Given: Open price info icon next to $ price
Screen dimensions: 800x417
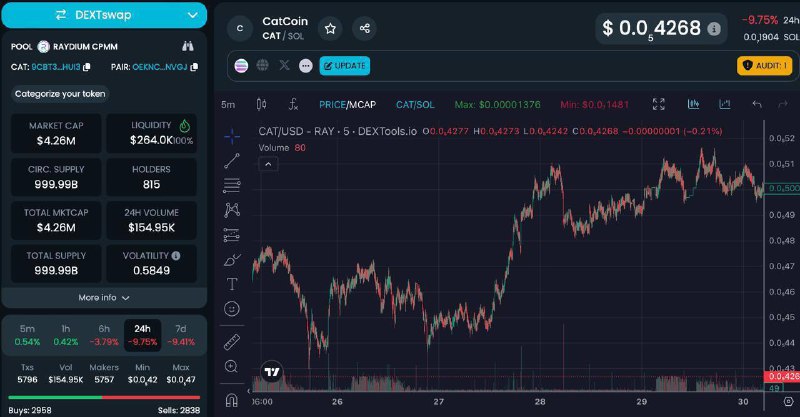Looking at the screenshot, I should pyautogui.click(x=714, y=29).
